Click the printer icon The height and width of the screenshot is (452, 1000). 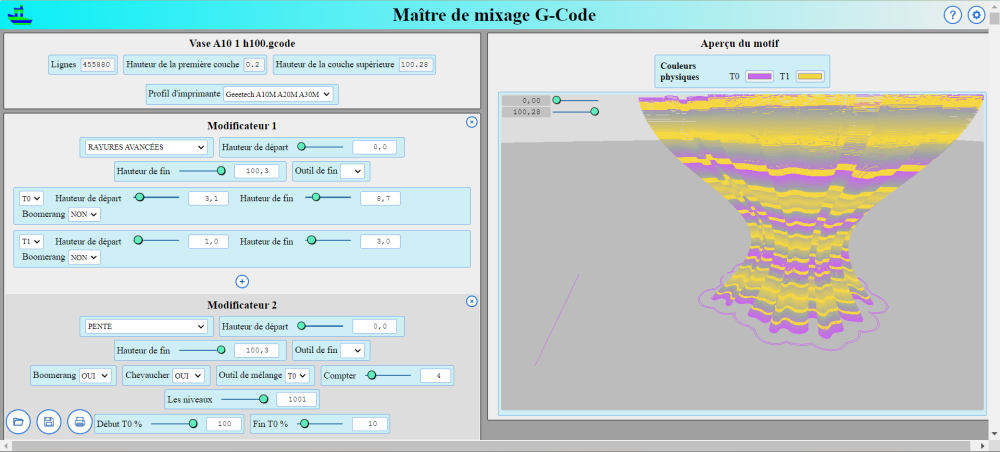click(80, 421)
